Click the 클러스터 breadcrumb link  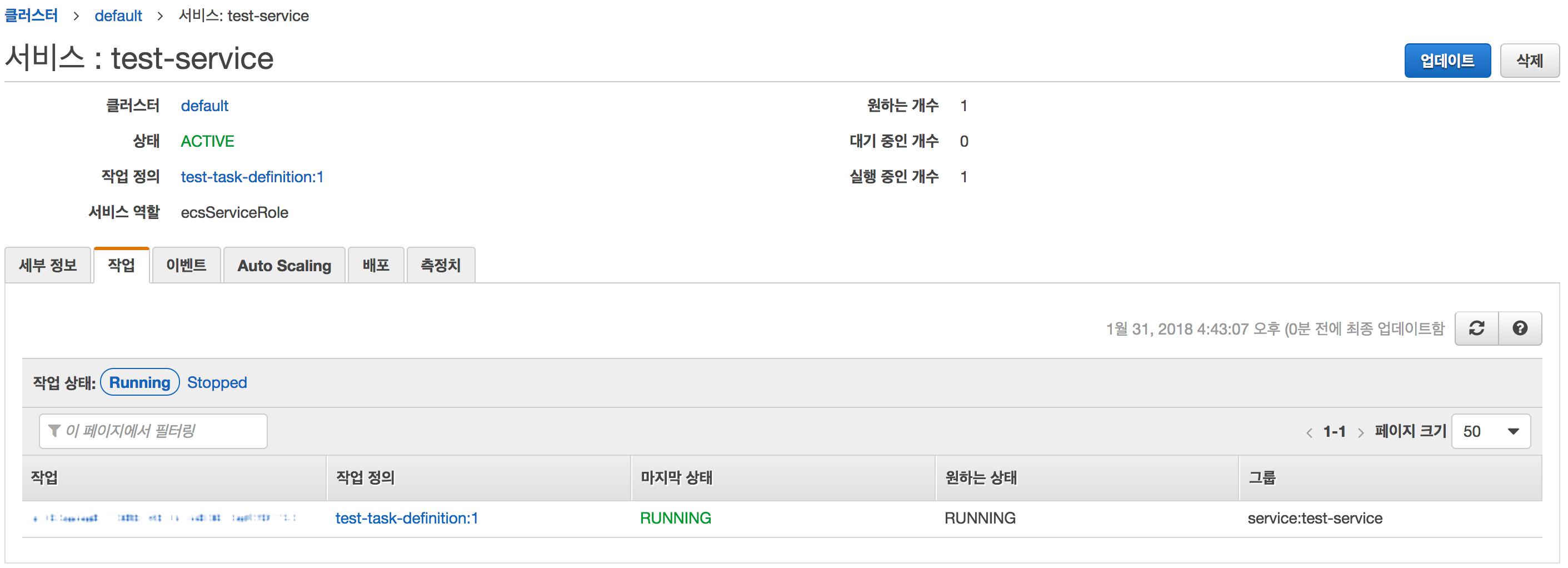(x=31, y=15)
